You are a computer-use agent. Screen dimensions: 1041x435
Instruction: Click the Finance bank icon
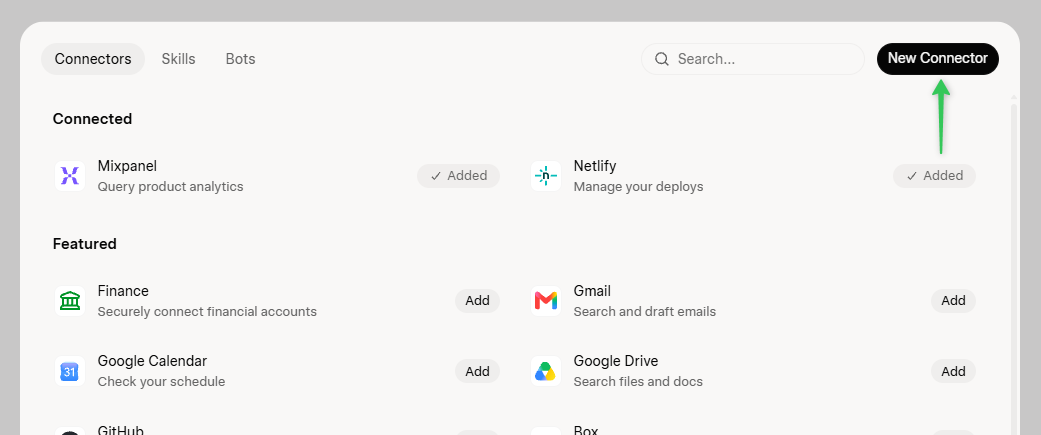70,301
